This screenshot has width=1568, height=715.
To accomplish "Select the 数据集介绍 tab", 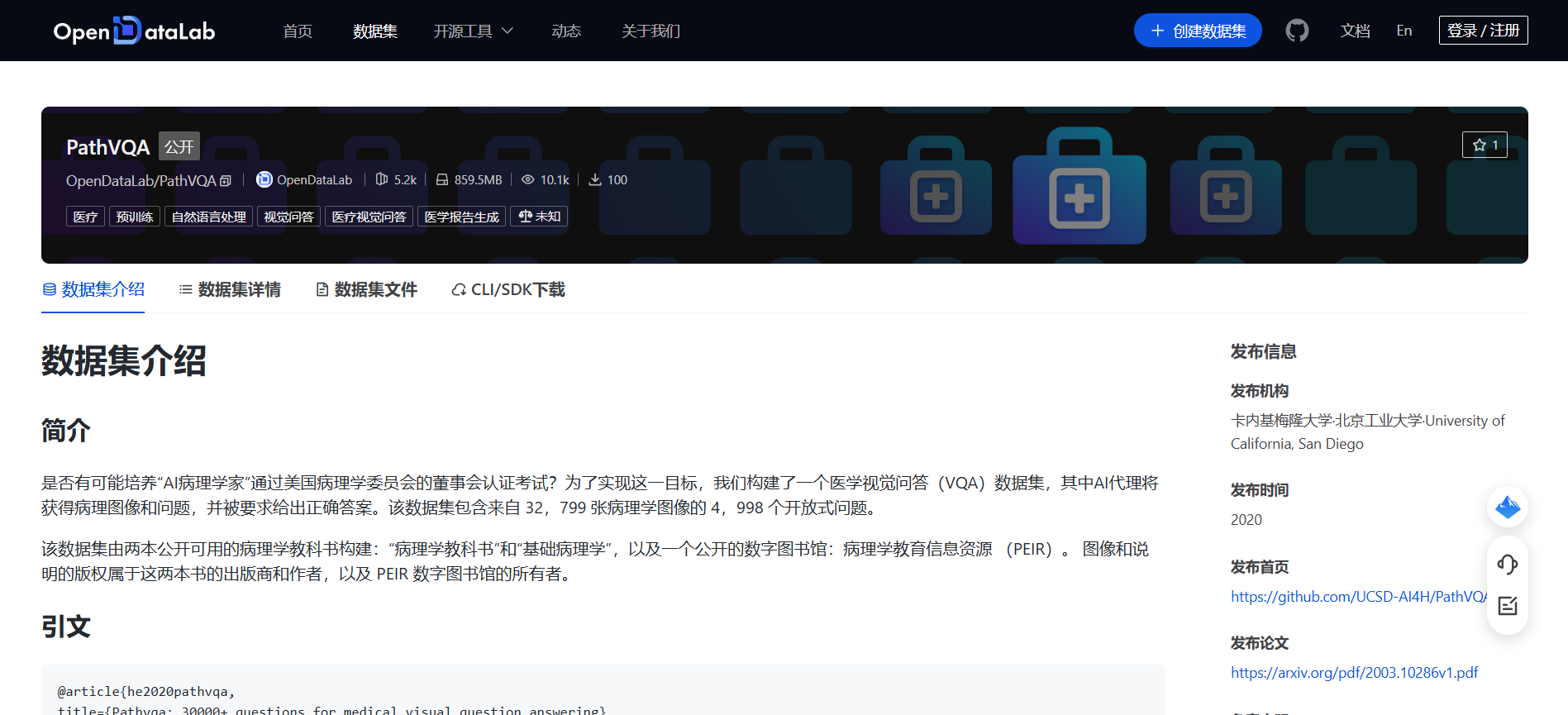I will click(x=93, y=289).
